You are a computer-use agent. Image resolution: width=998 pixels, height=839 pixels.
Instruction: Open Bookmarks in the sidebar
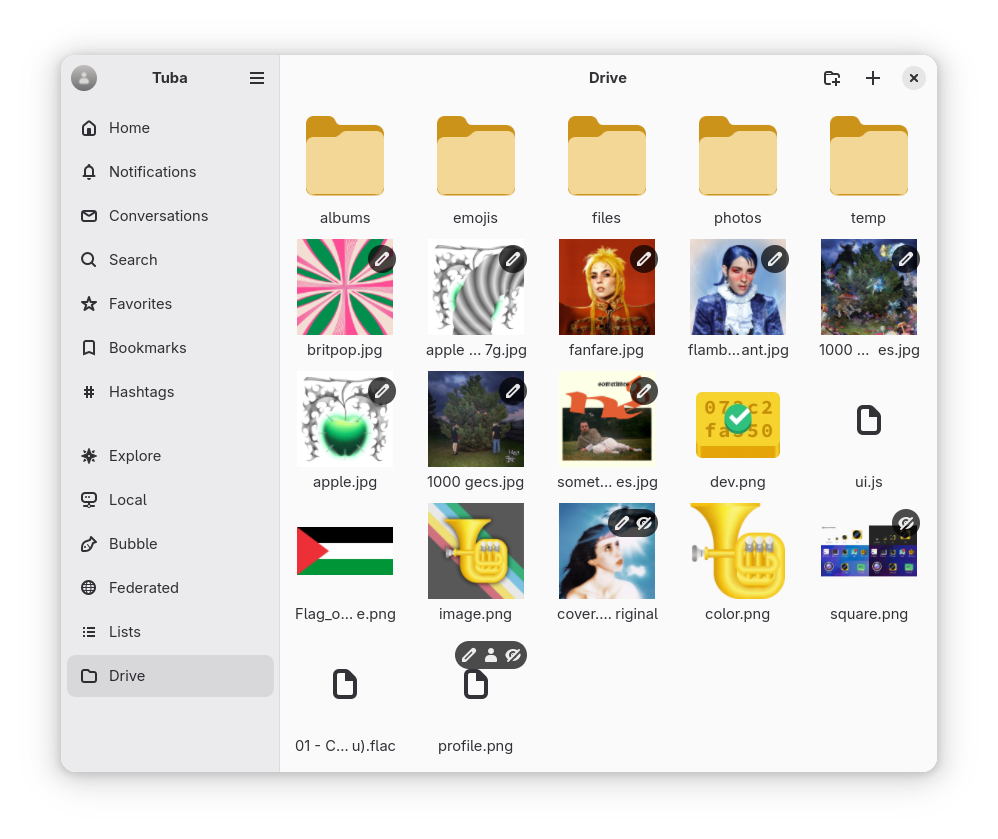tap(147, 348)
